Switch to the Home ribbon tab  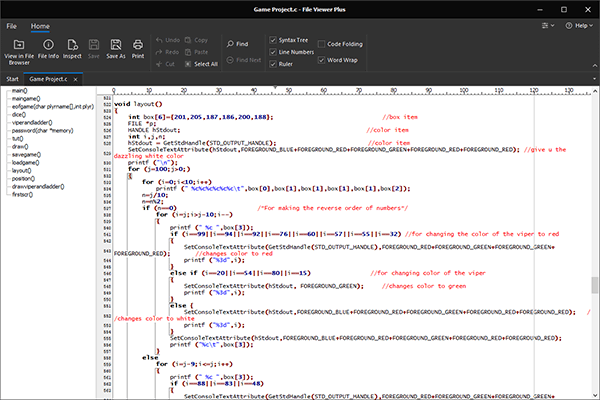pyautogui.click(x=40, y=26)
